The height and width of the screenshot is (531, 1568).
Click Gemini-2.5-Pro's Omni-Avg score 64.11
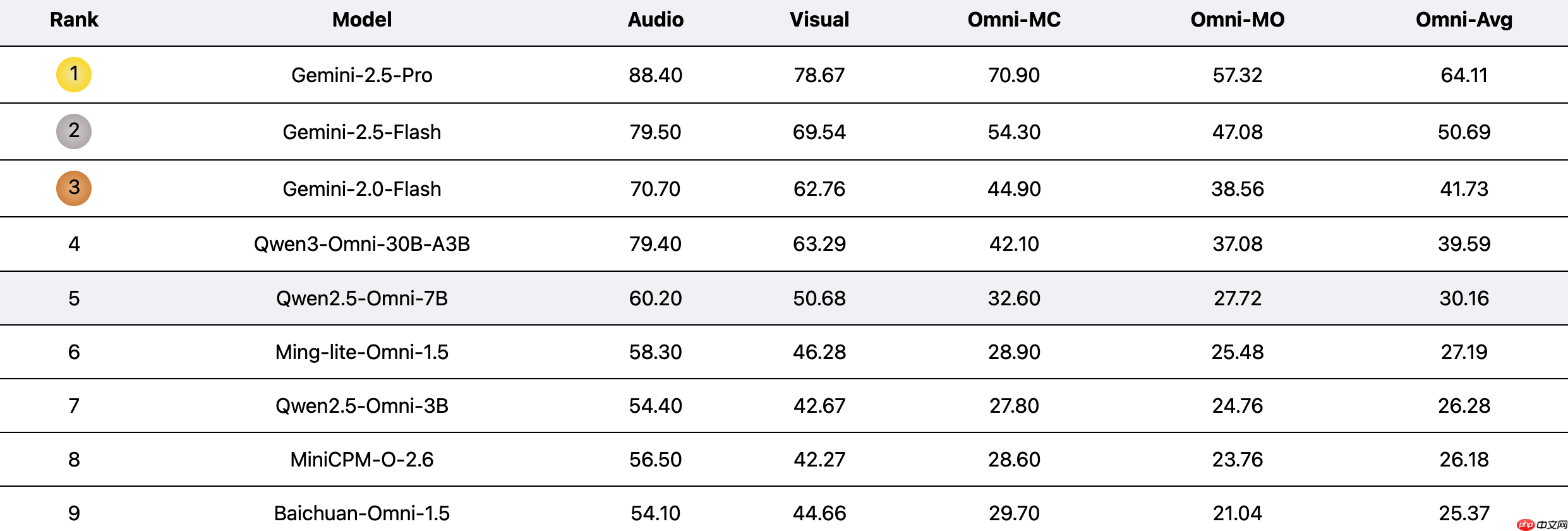[x=1464, y=75]
